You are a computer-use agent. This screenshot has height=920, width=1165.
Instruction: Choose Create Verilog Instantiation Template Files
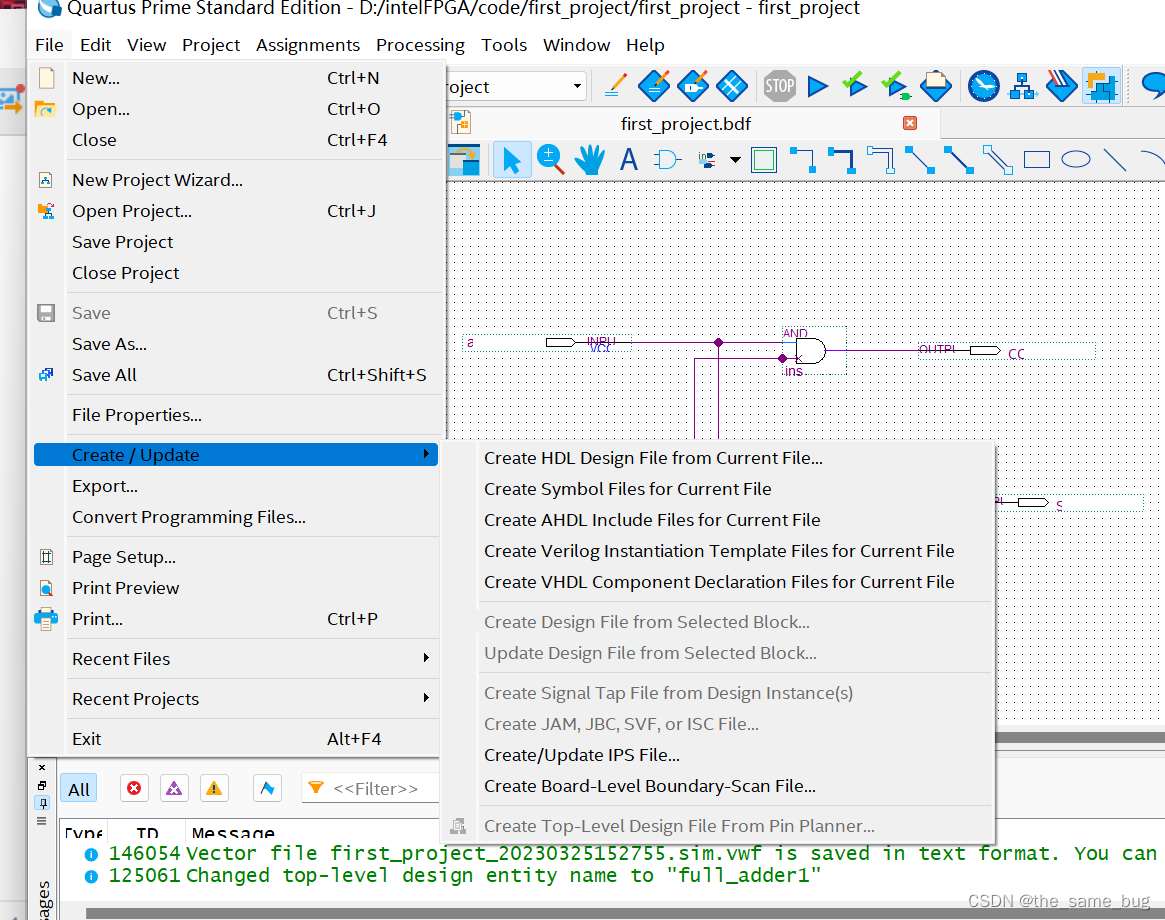[734, 551]
